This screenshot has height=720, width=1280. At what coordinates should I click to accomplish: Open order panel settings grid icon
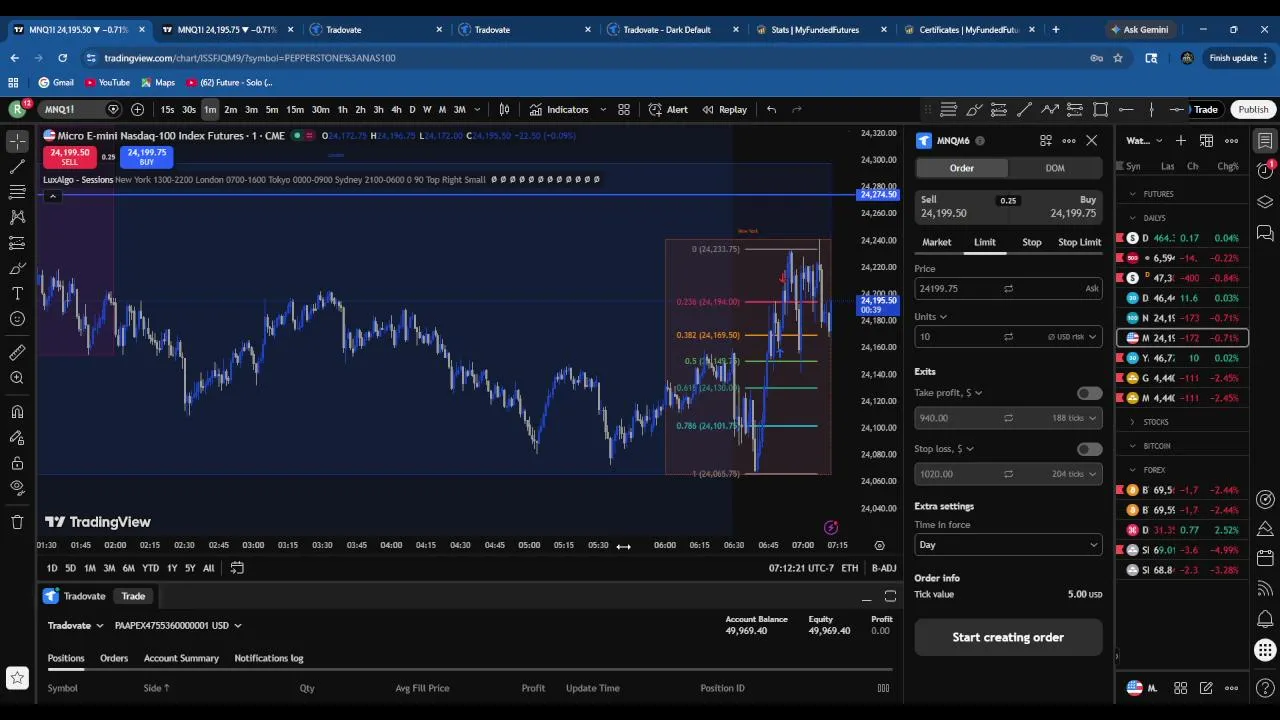pyautogui.click(x=1046, y=141)
